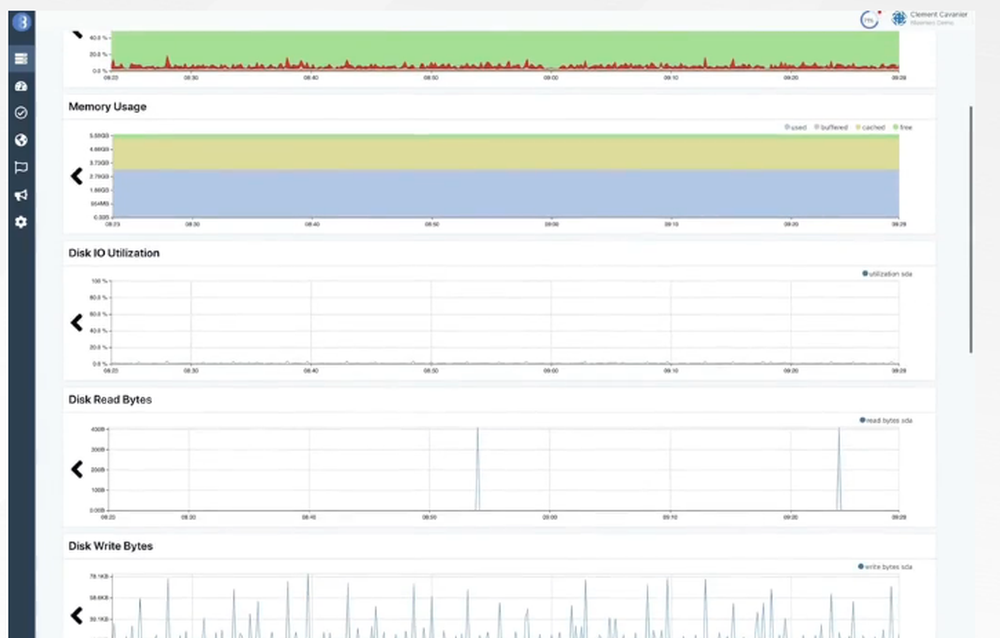Toggle the 'read bytes sda' legend series
The height and width of the screenshot is (638, 1000).
(886, 420)
